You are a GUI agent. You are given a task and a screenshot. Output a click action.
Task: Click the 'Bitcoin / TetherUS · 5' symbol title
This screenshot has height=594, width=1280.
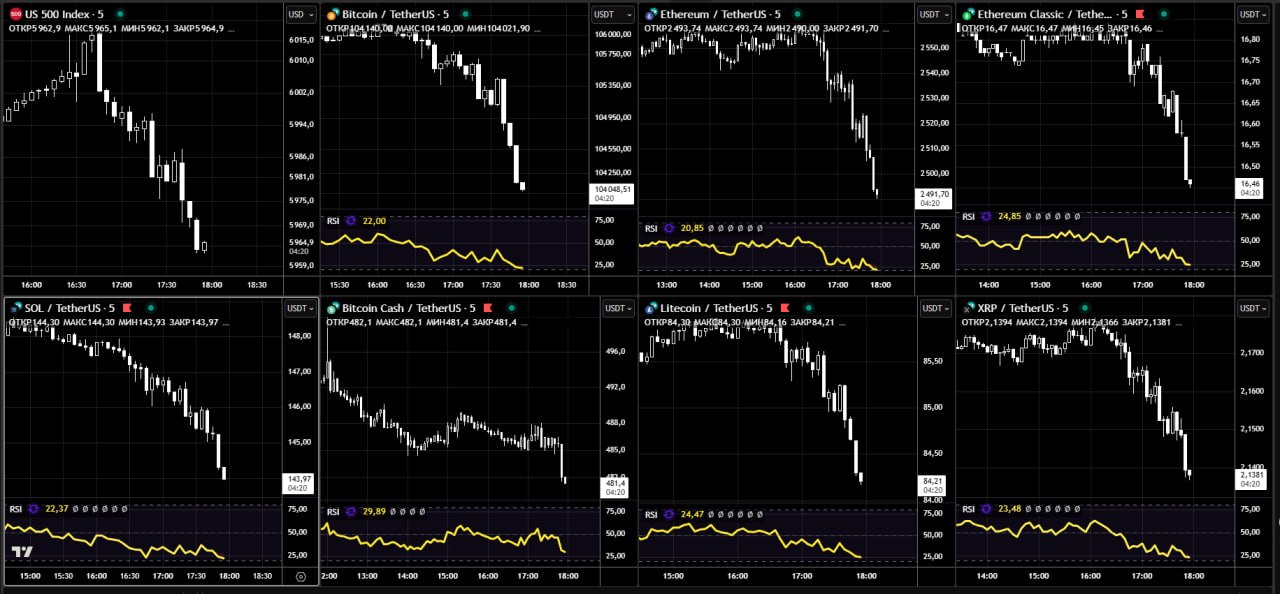tap(397, 14)
